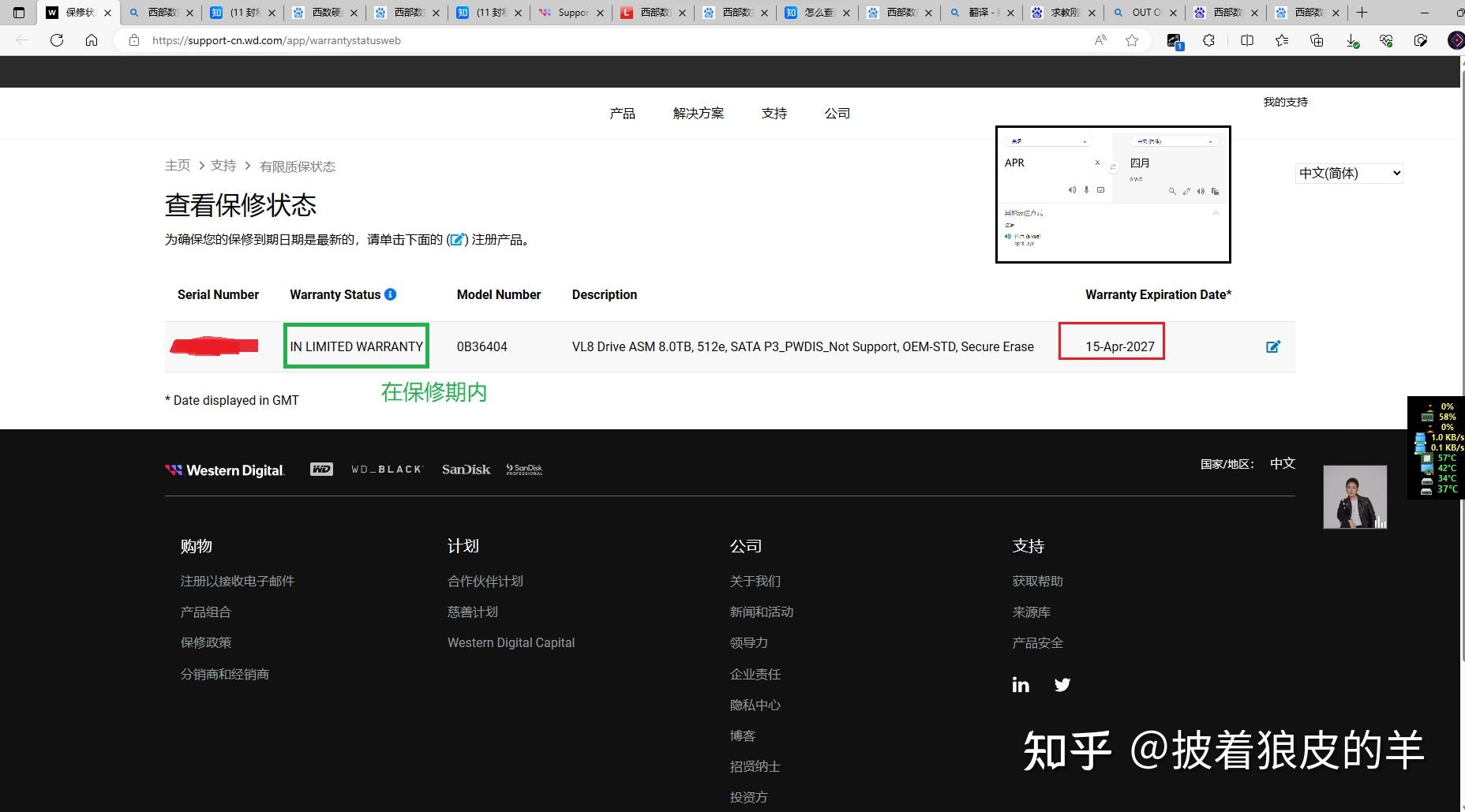
Task: Click the 主页 breadcrumb link
Action: tap(178, 166)
